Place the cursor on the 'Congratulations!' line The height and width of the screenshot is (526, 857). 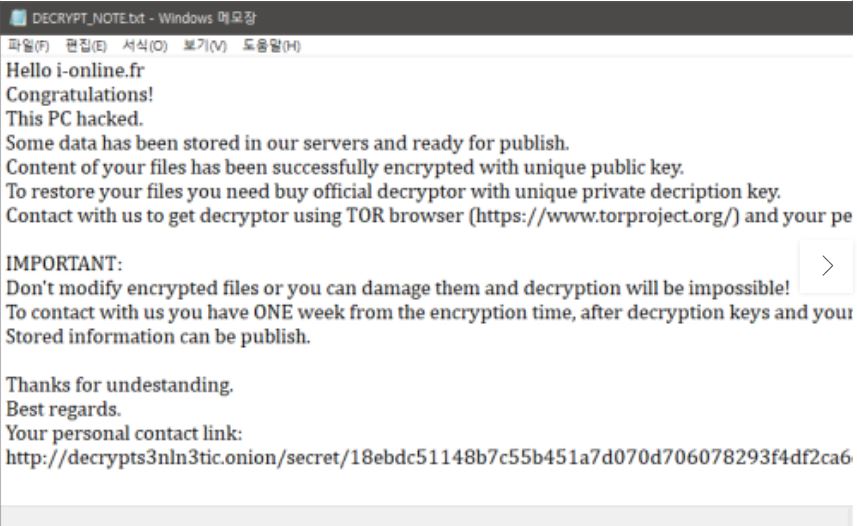[80, 95]
